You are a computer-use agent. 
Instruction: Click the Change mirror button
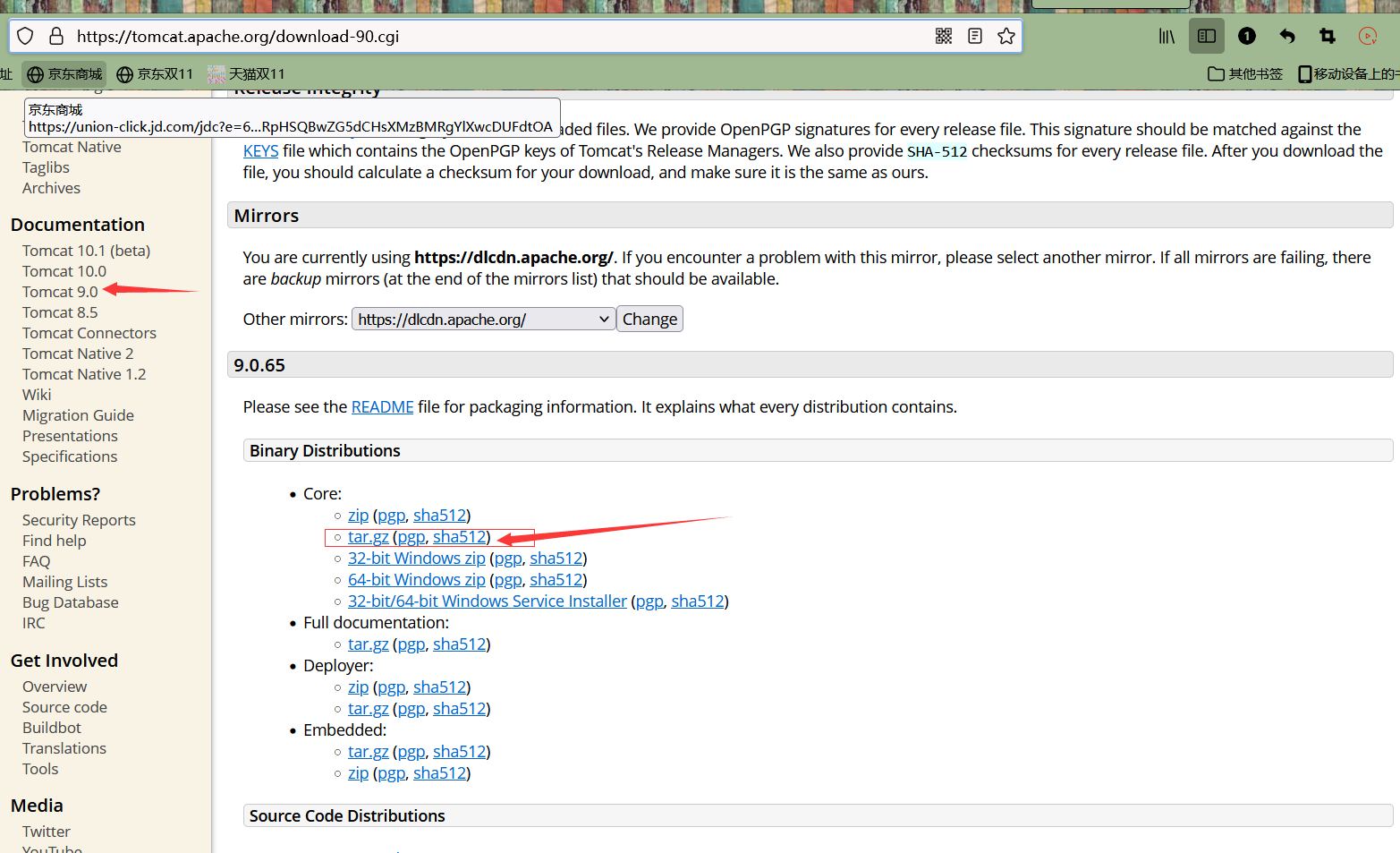[x=650, y=320]
